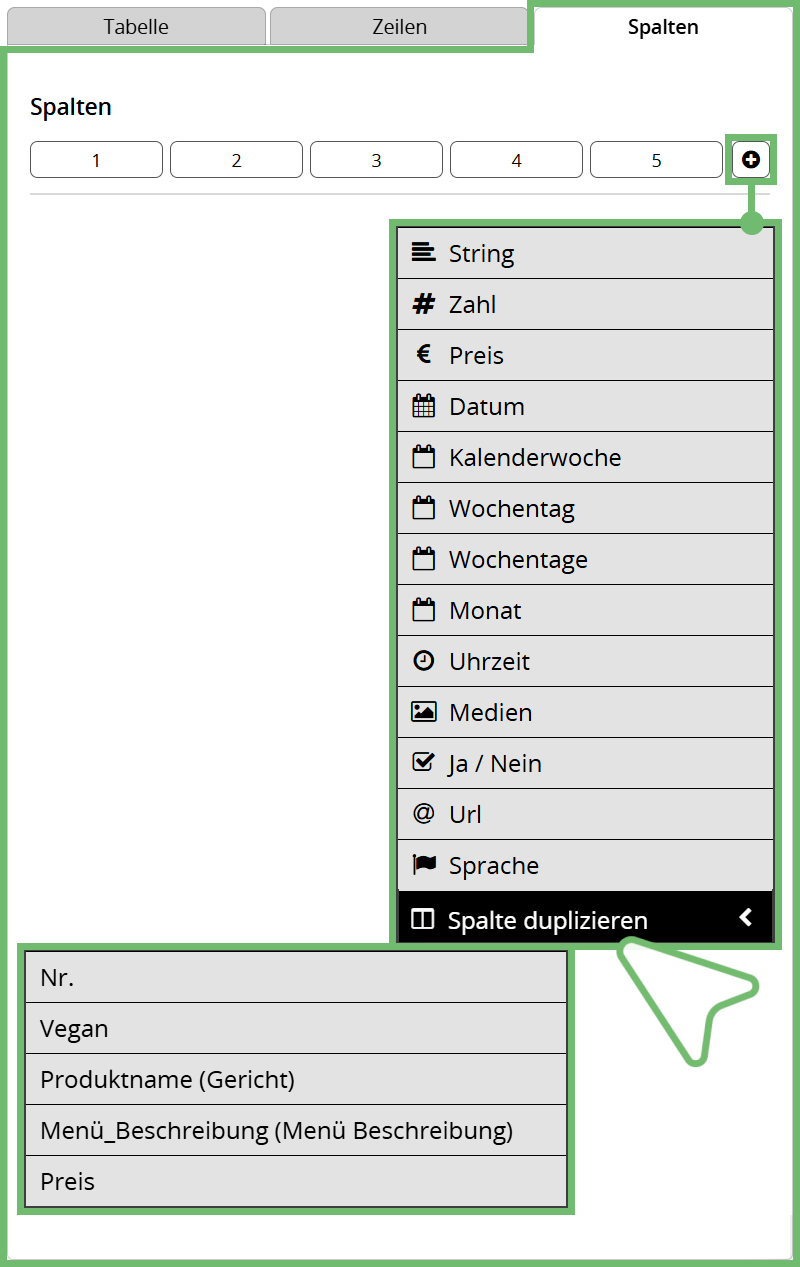Viewport: 800px width, 1267px height.
Task: Click the clock icon for Uhrzeit
Action: click(423, 661)
